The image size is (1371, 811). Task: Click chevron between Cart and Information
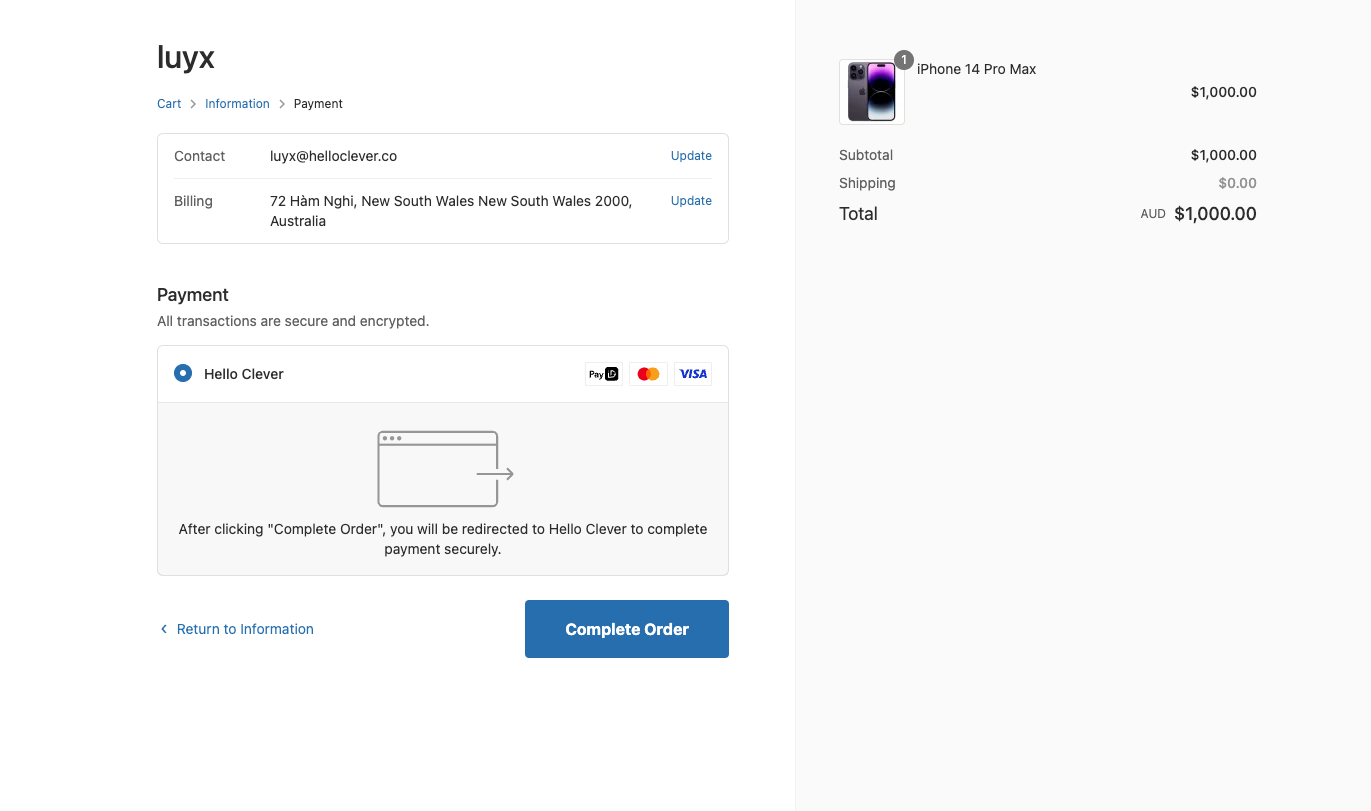(193, 104)
